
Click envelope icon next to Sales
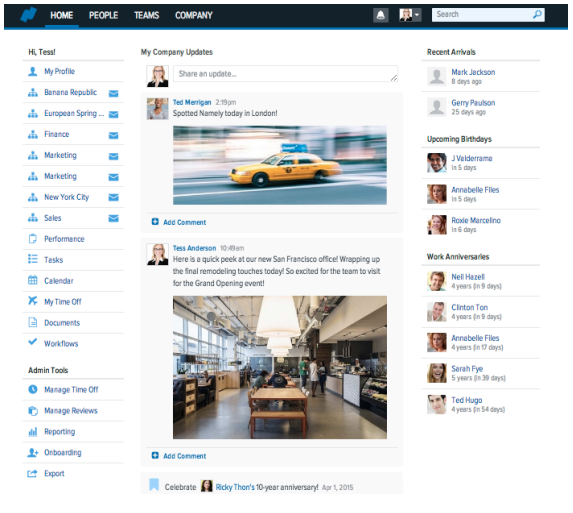click(114, 218)
